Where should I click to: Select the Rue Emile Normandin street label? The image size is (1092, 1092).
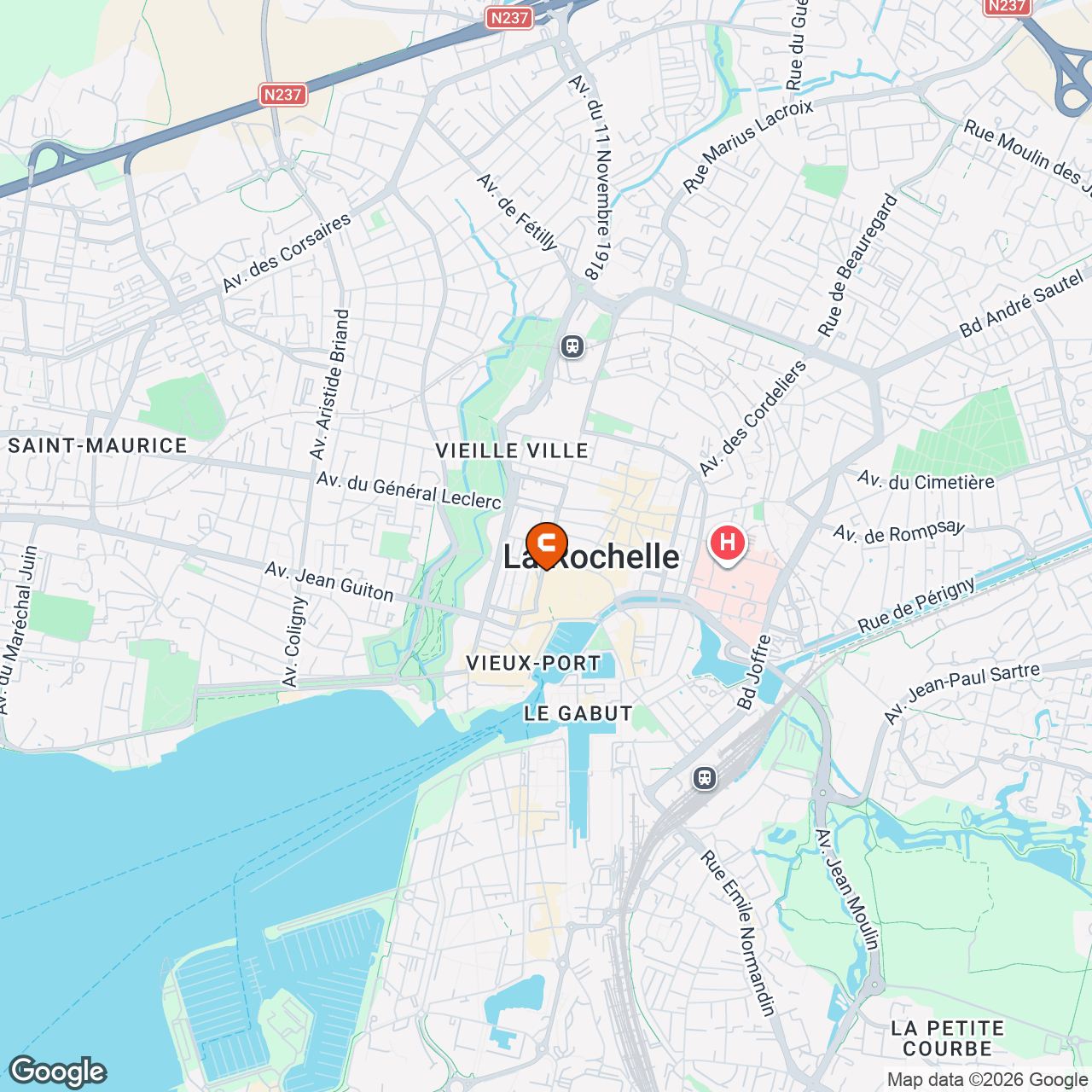pyautogui.click(x=739, y=934)
